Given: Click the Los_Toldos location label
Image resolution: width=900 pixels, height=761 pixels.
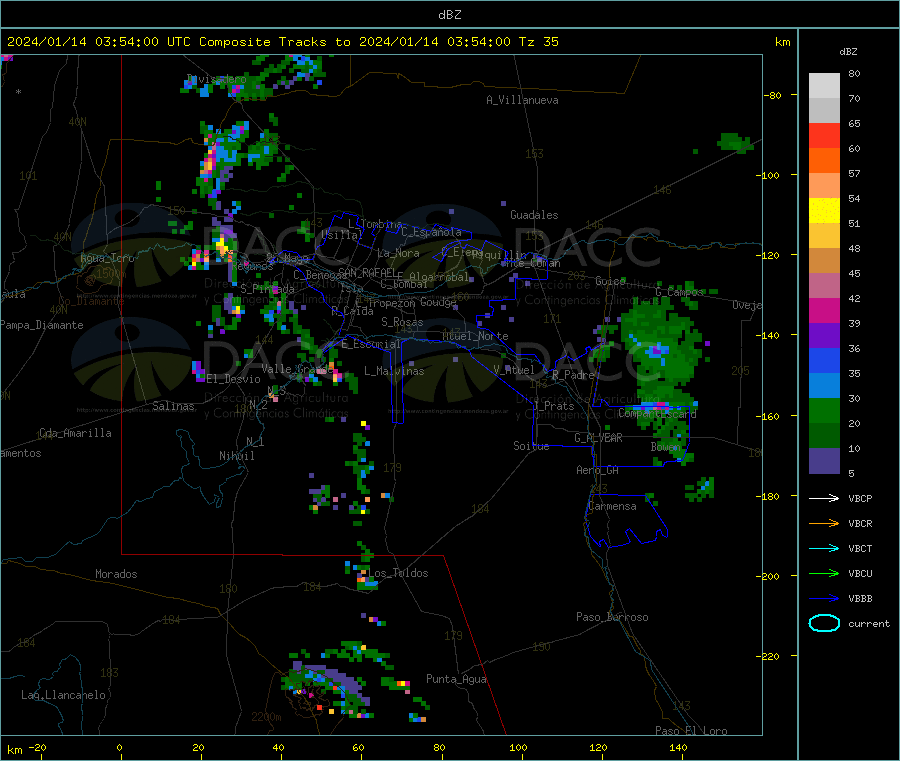Looking at the screenshot, I should coord(398,573).
